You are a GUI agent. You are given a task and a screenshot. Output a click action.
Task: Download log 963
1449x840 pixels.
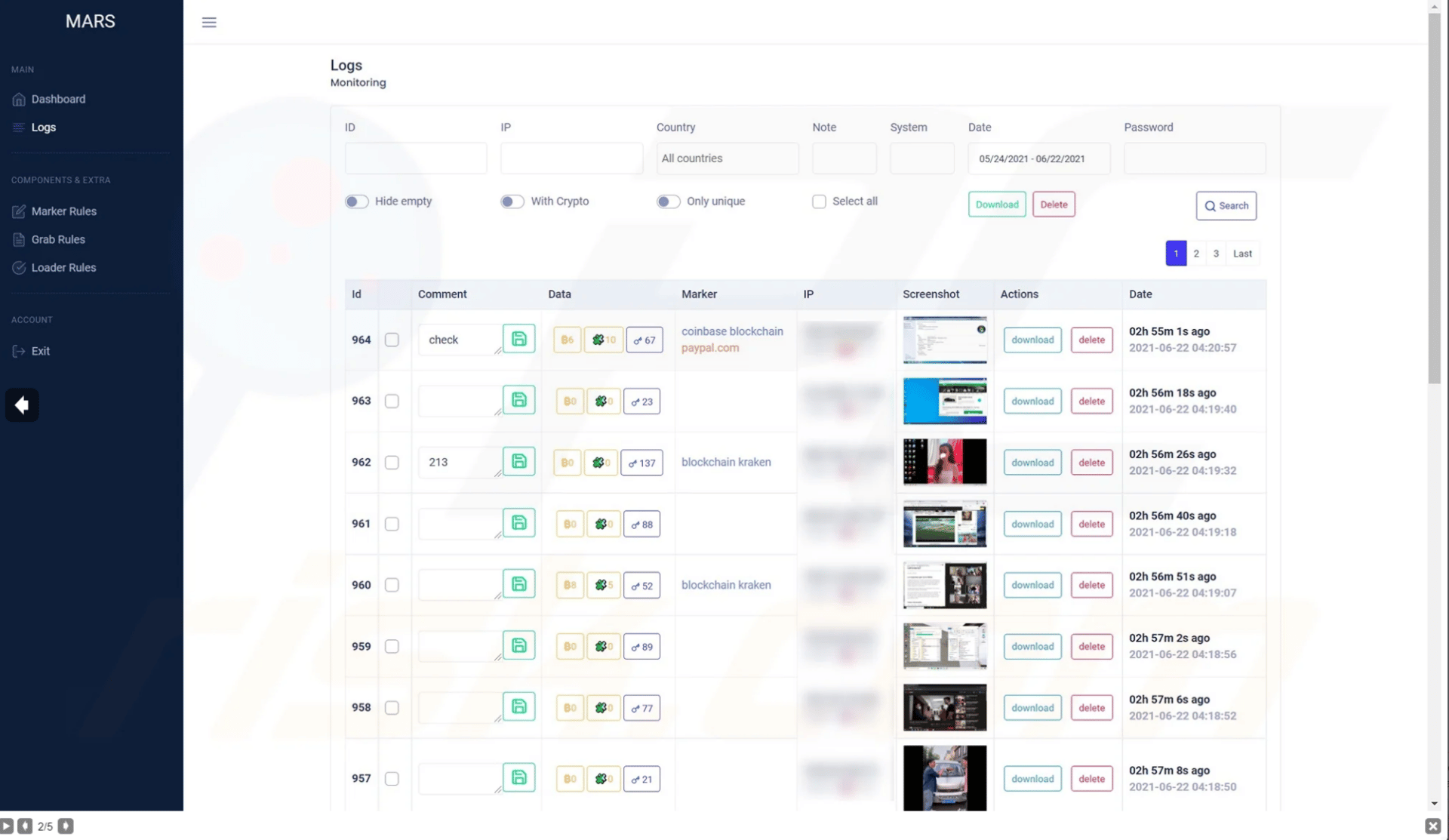(1032, 402)
